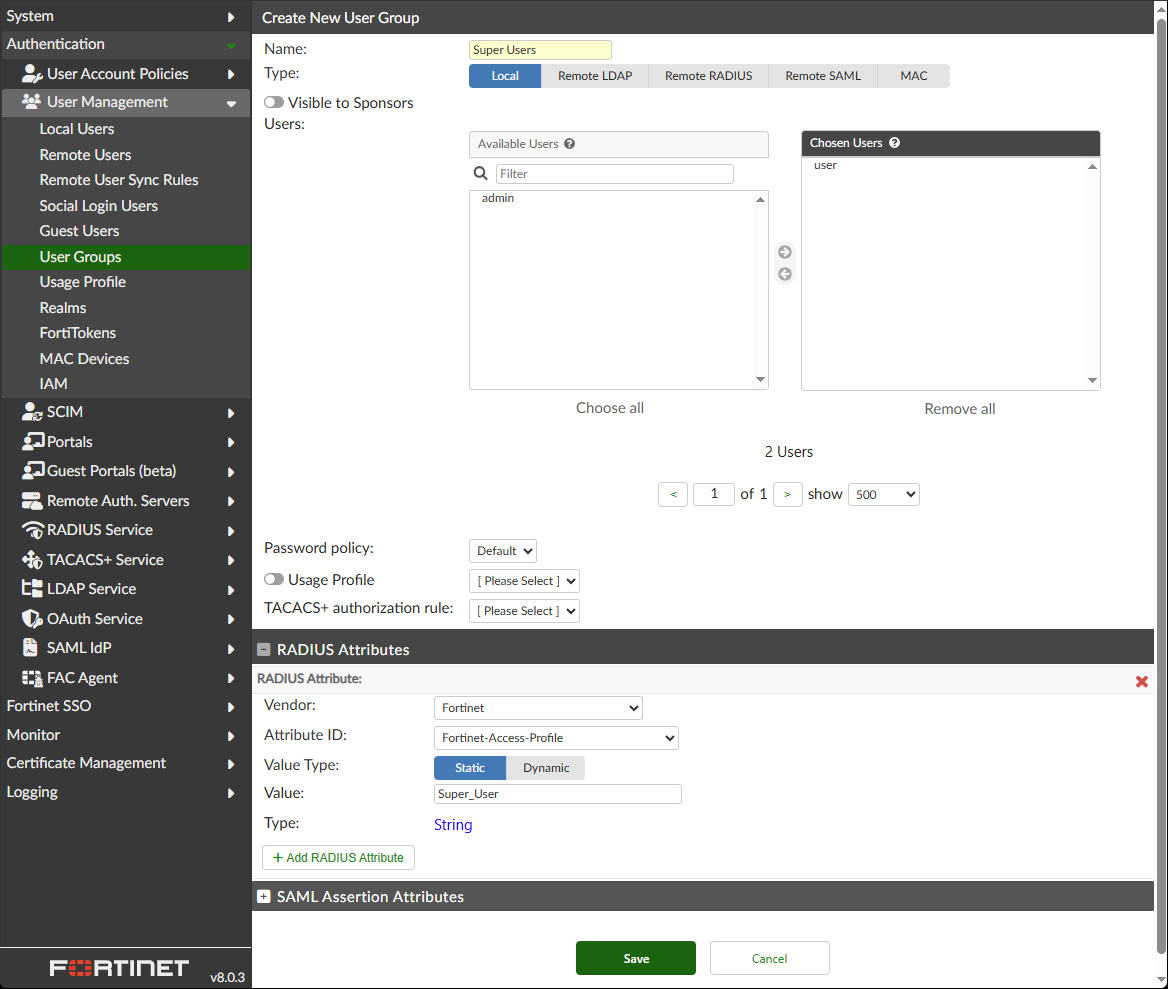
Task: Open Guest Users in sidebar
Action: 79,231
